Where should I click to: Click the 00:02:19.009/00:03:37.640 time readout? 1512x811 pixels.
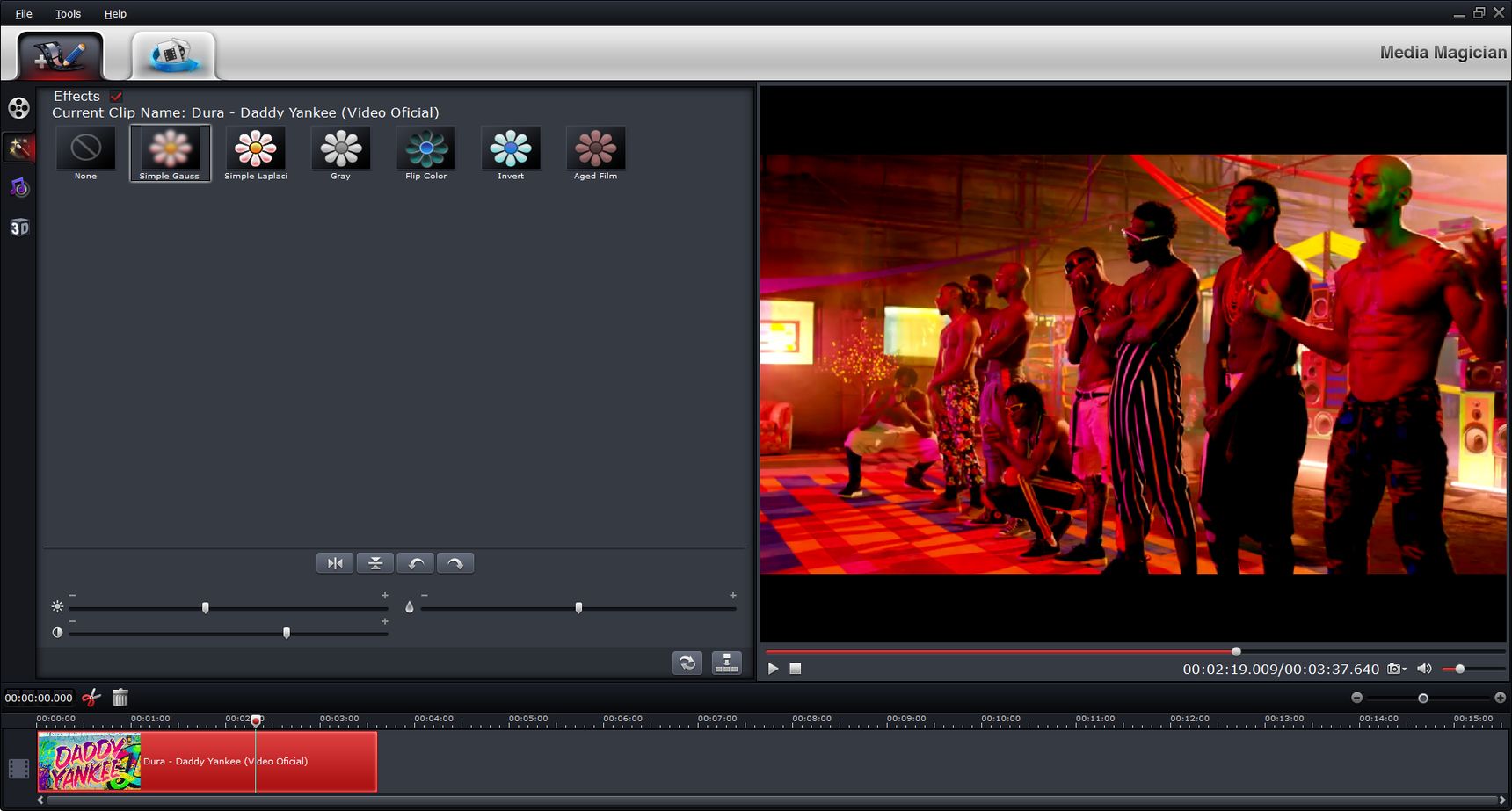[x=1281, y=670]
